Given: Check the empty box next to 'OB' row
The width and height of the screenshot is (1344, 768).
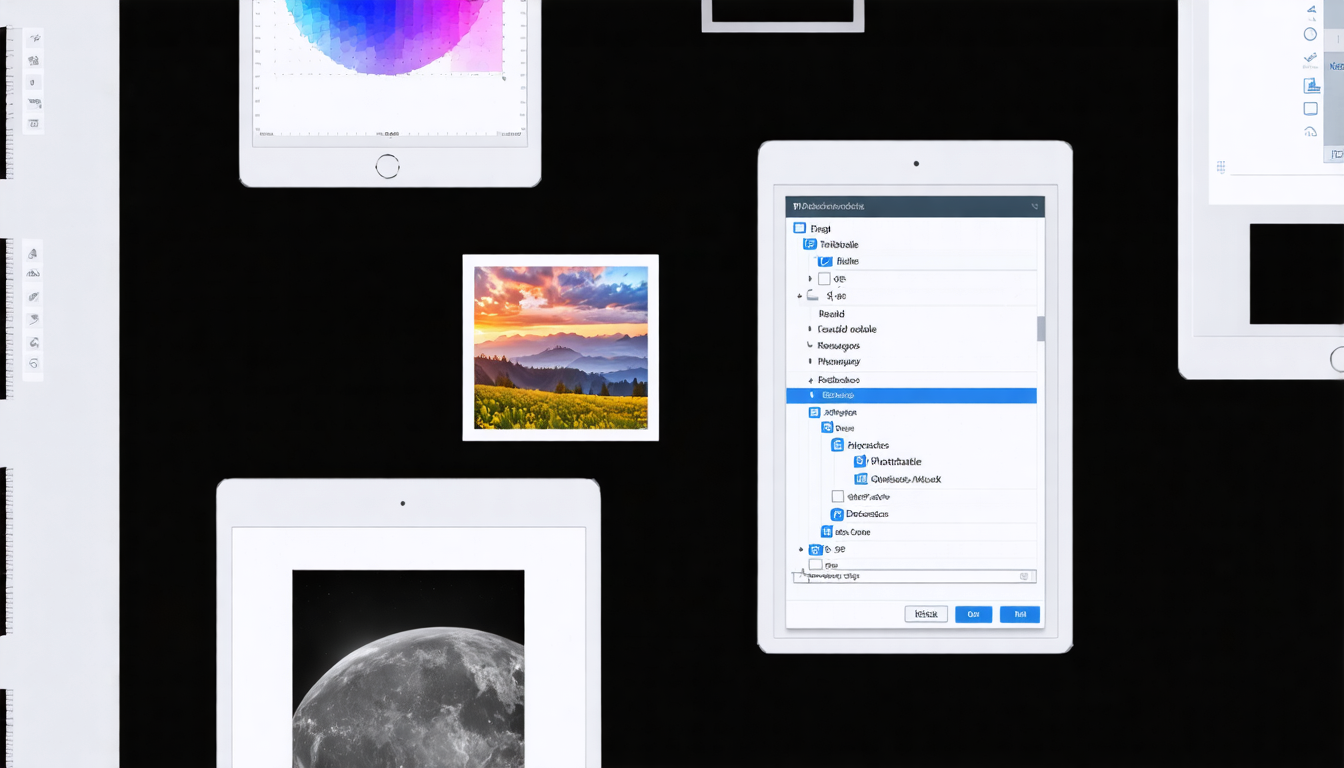Looking at the screenshot, I should click(824, 279).
